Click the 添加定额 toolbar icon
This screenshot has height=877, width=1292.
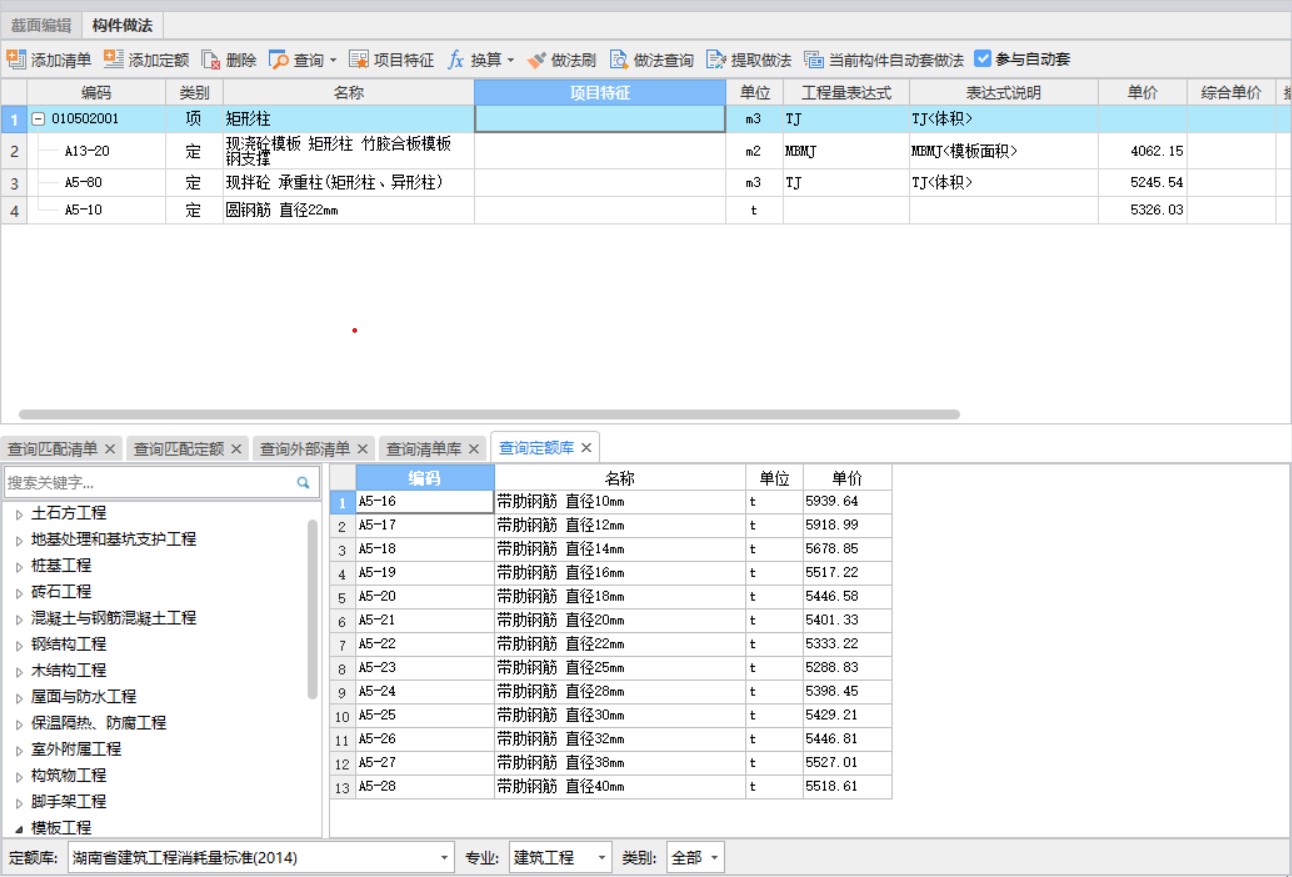click(113, 60)
